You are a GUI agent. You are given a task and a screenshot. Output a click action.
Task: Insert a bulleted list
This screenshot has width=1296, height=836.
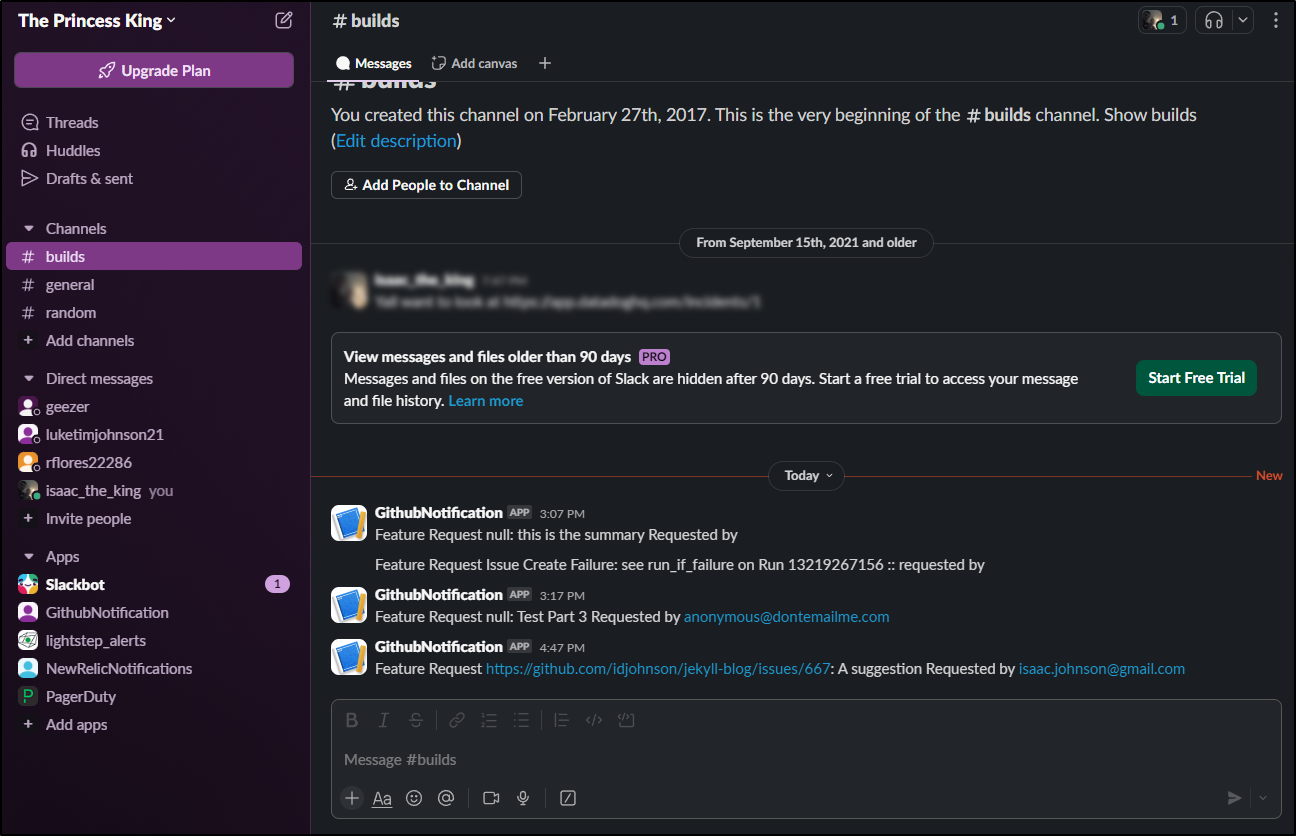[x=521, y=720]
